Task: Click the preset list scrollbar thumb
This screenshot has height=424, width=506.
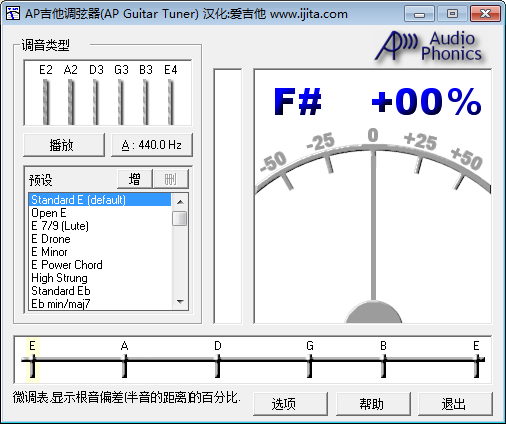Action: click(180, 218)
